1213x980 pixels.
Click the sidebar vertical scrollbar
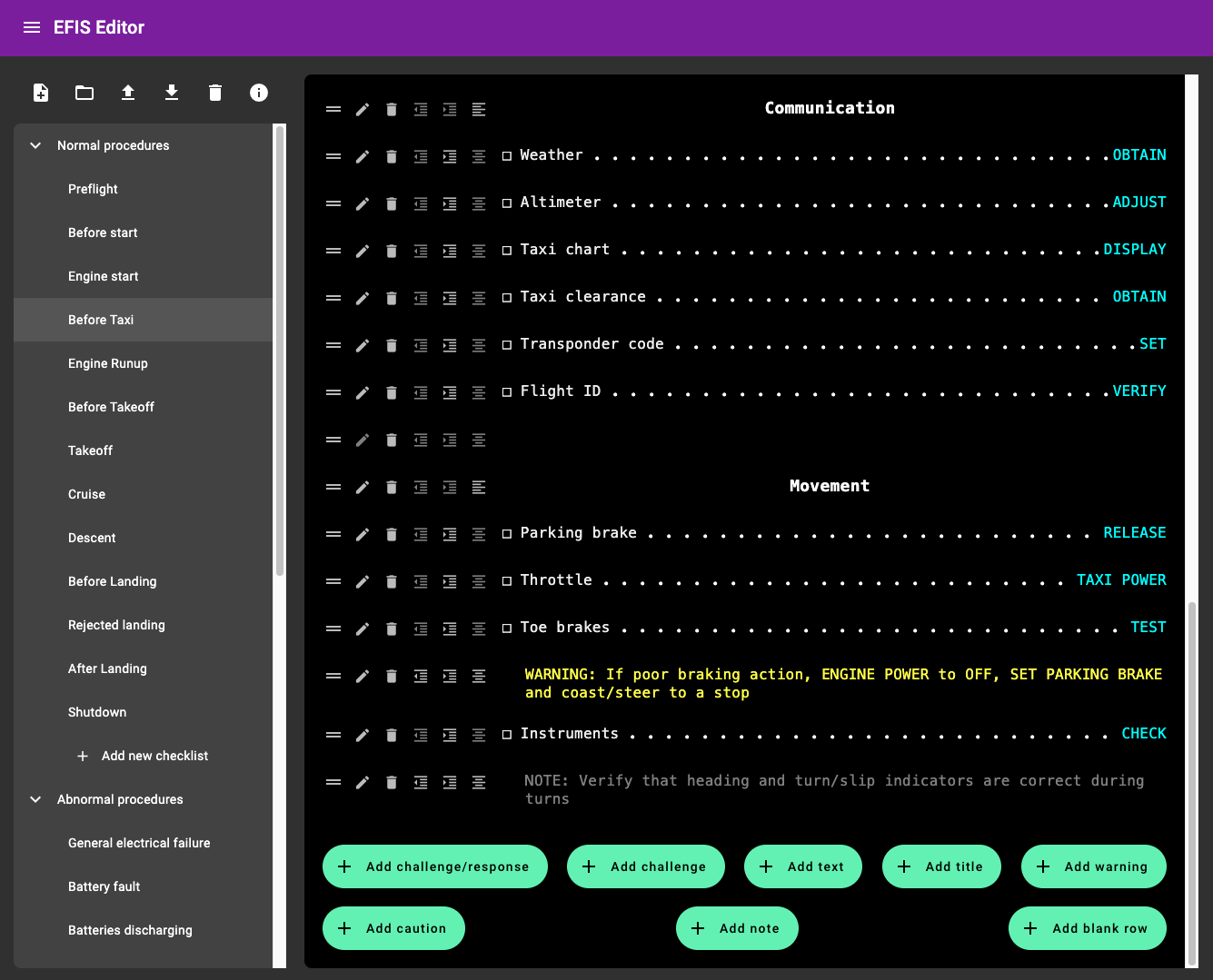(x=280, y=351)
